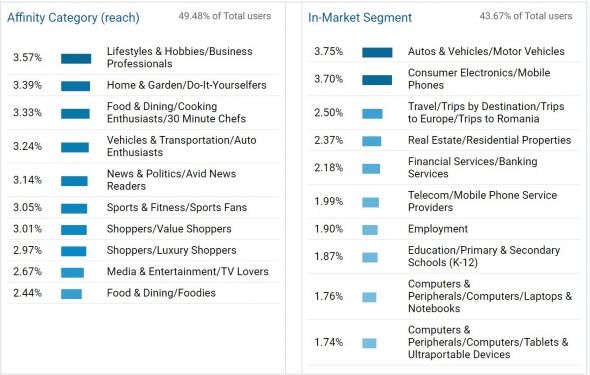This screenshot has height=375, width=590.
Task: Select the Trips to Romania travel segment
Action: click(486, 112)
